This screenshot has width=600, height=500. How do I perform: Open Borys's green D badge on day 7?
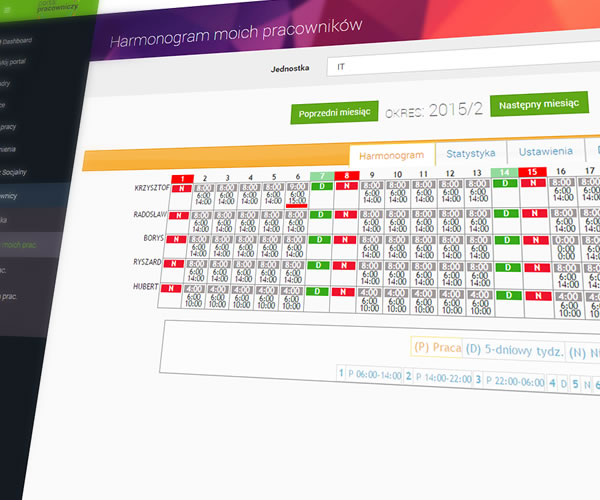pos(320,240)
